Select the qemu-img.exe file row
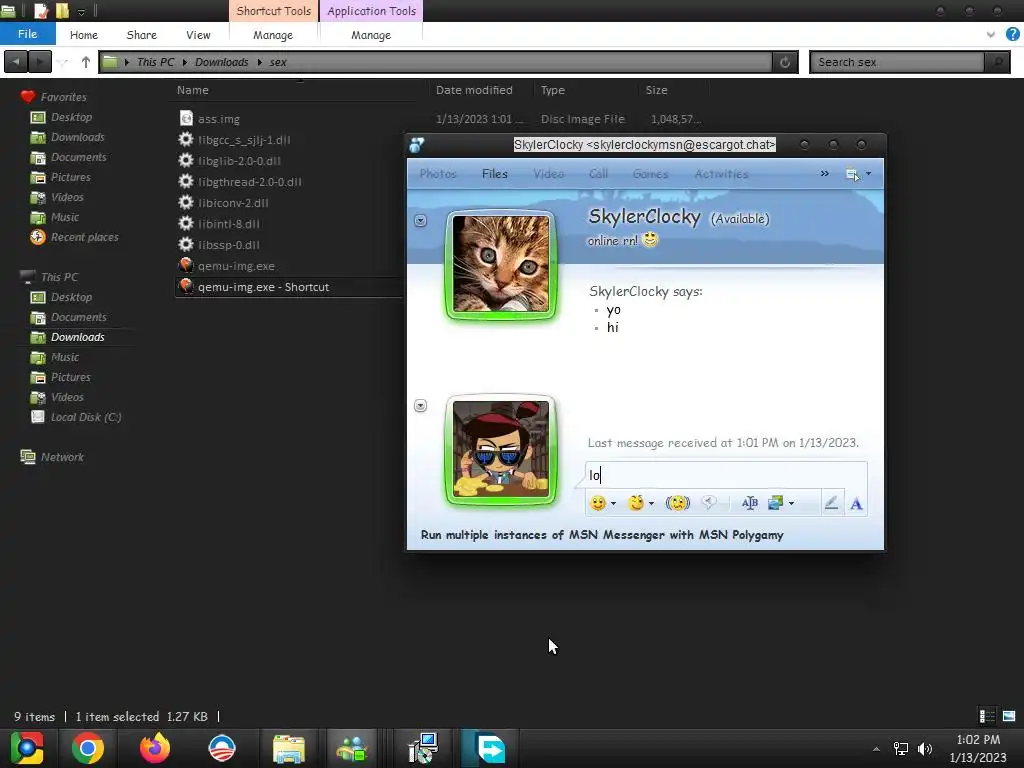The width and height of the screenshot is (1024, 768). pyautogui.click(x=236, y=266)
